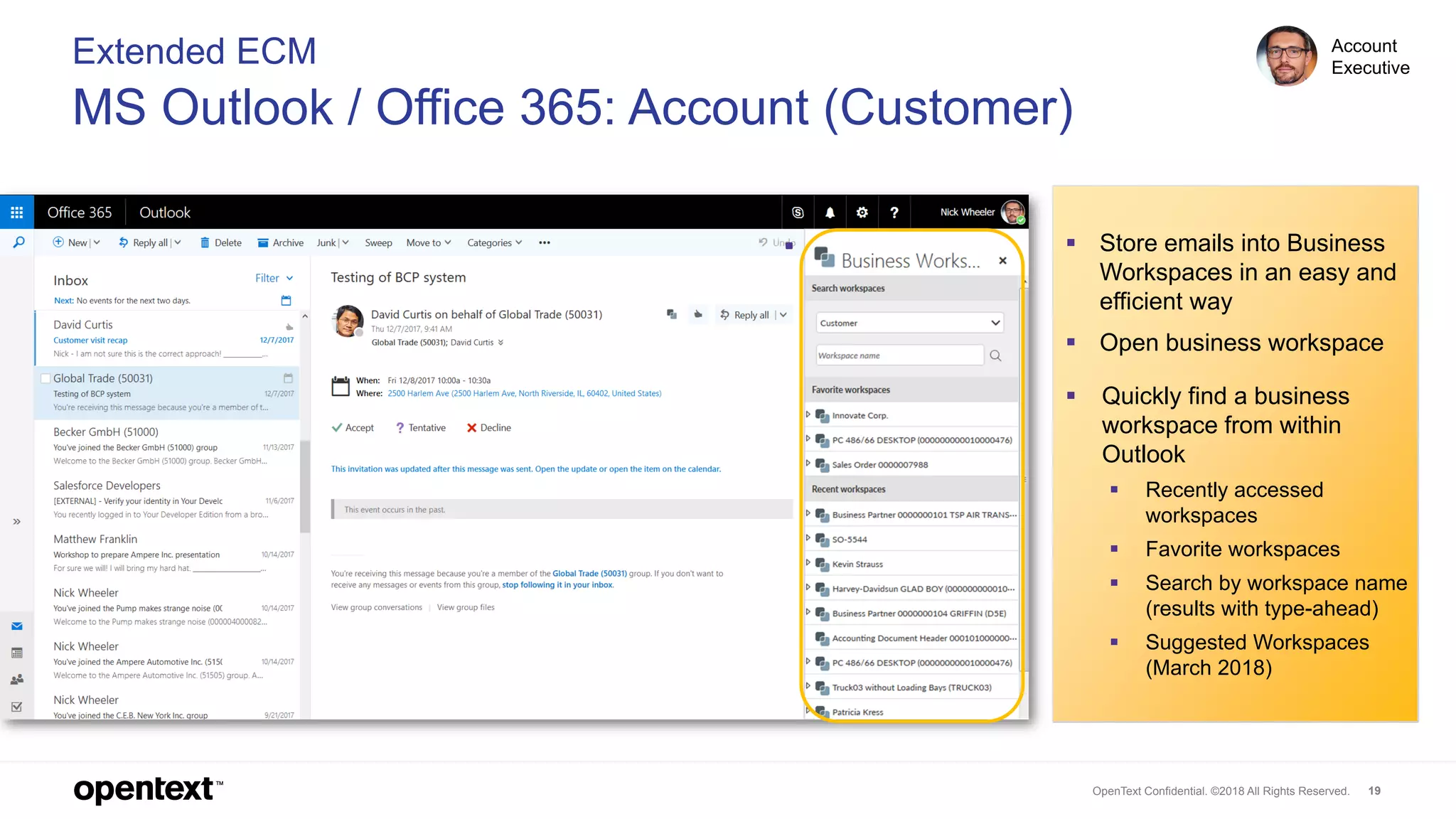The height and width of the screenshot is (819, 1456).
Task: Open the Tasks icon in the left rail
Action: [x=17, y=707]
